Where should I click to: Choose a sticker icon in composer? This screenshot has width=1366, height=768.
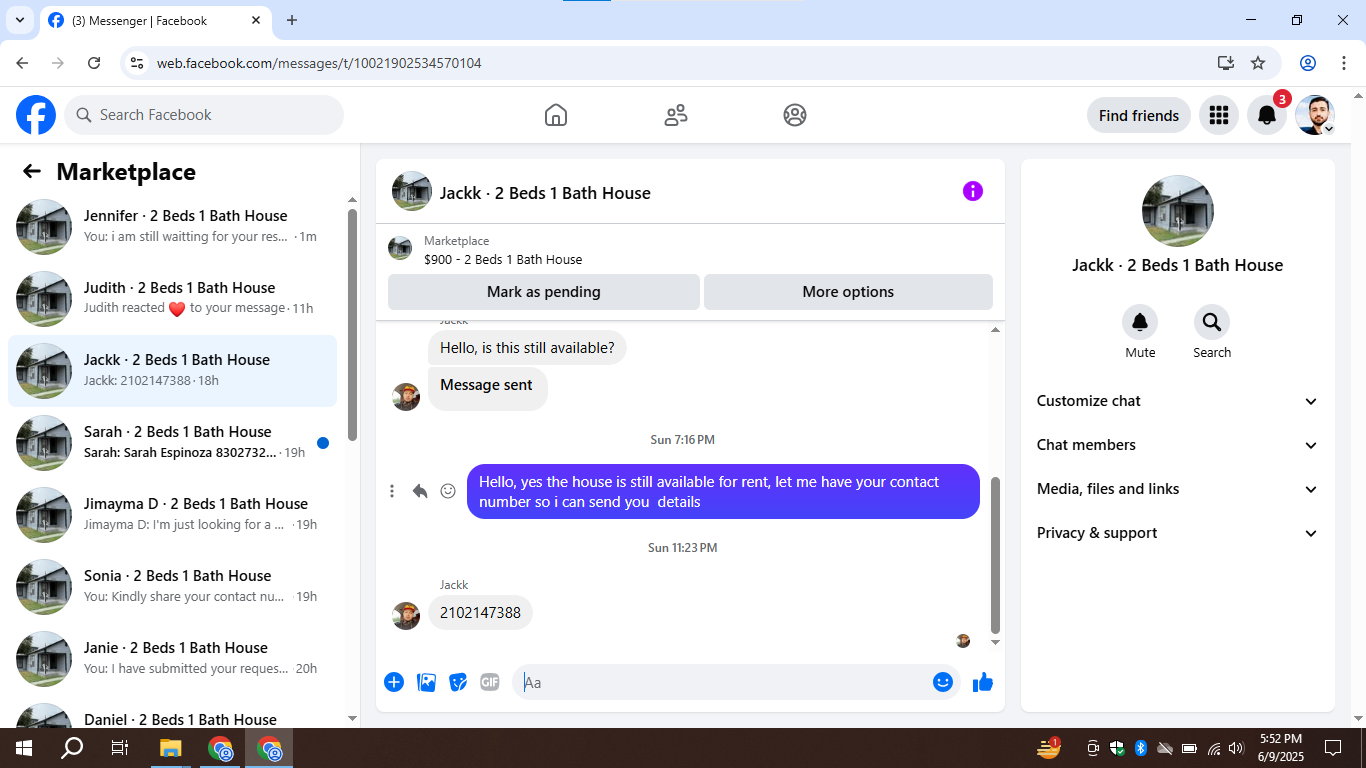[x=458, y=682]
